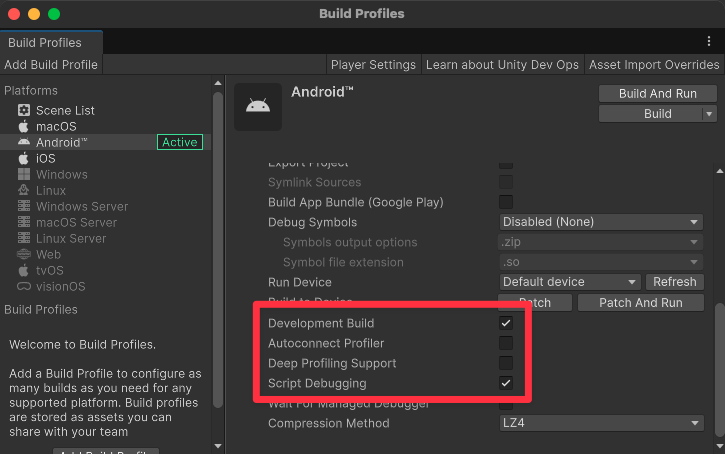Select the macOS Server platform

[76, 222]
